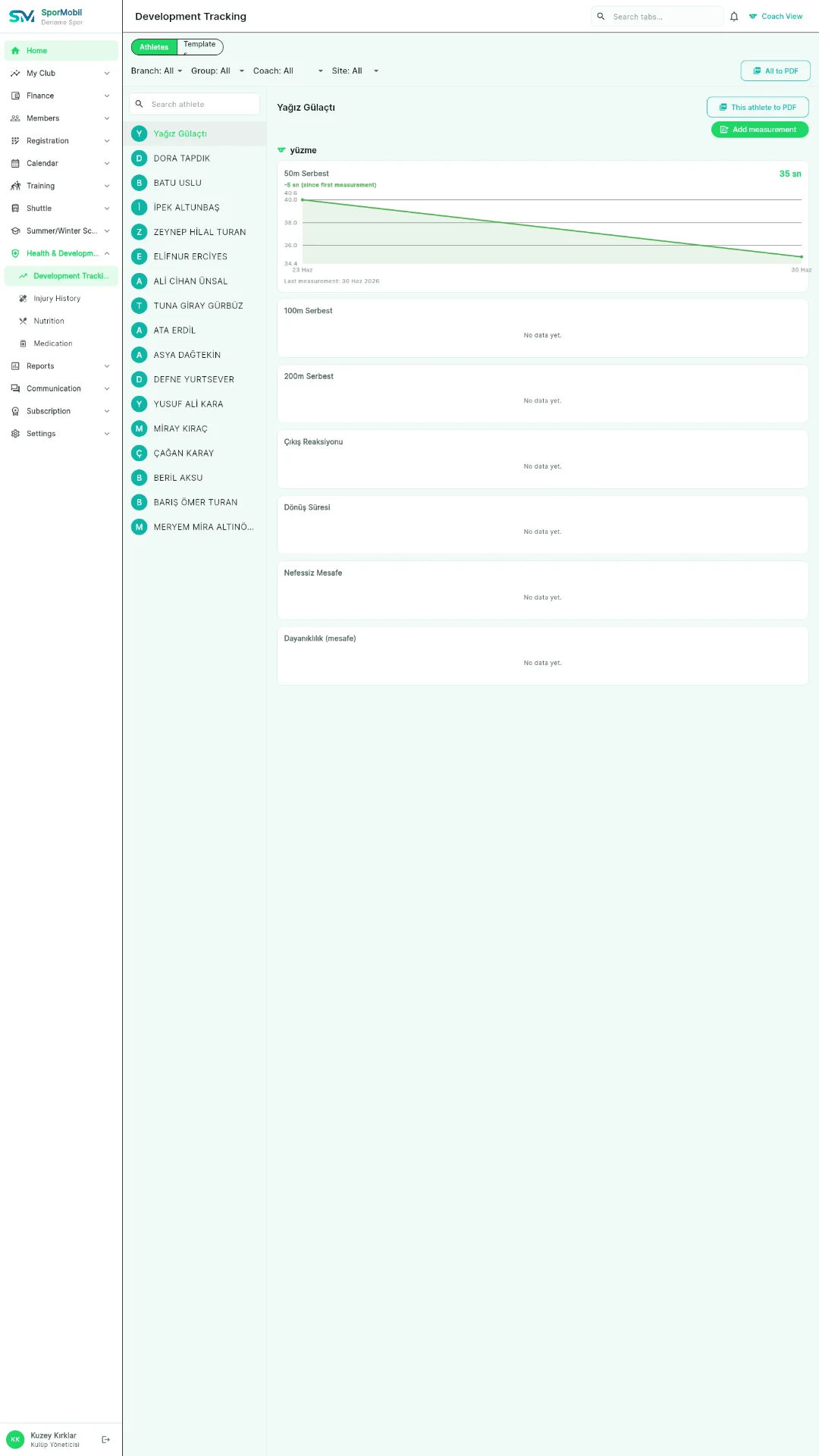Click the Add measurement button

760,130
